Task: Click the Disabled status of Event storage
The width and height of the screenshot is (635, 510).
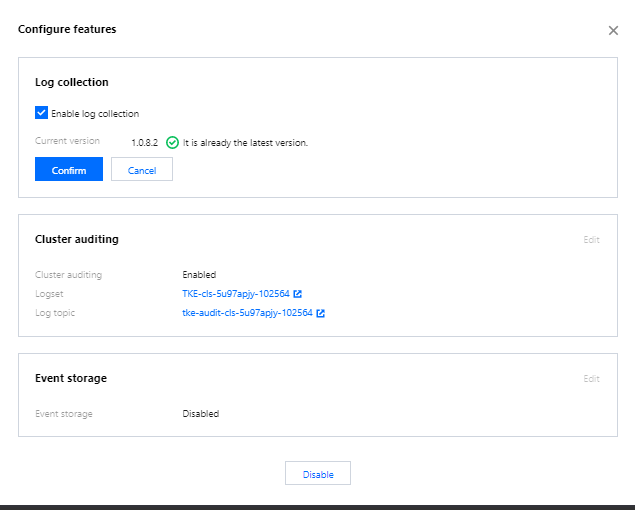Action: [200, 414]
